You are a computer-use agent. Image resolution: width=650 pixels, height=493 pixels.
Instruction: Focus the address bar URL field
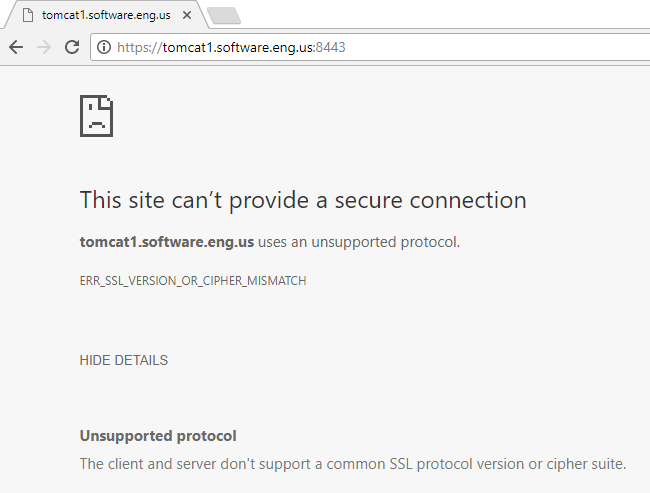coord(380,47)
